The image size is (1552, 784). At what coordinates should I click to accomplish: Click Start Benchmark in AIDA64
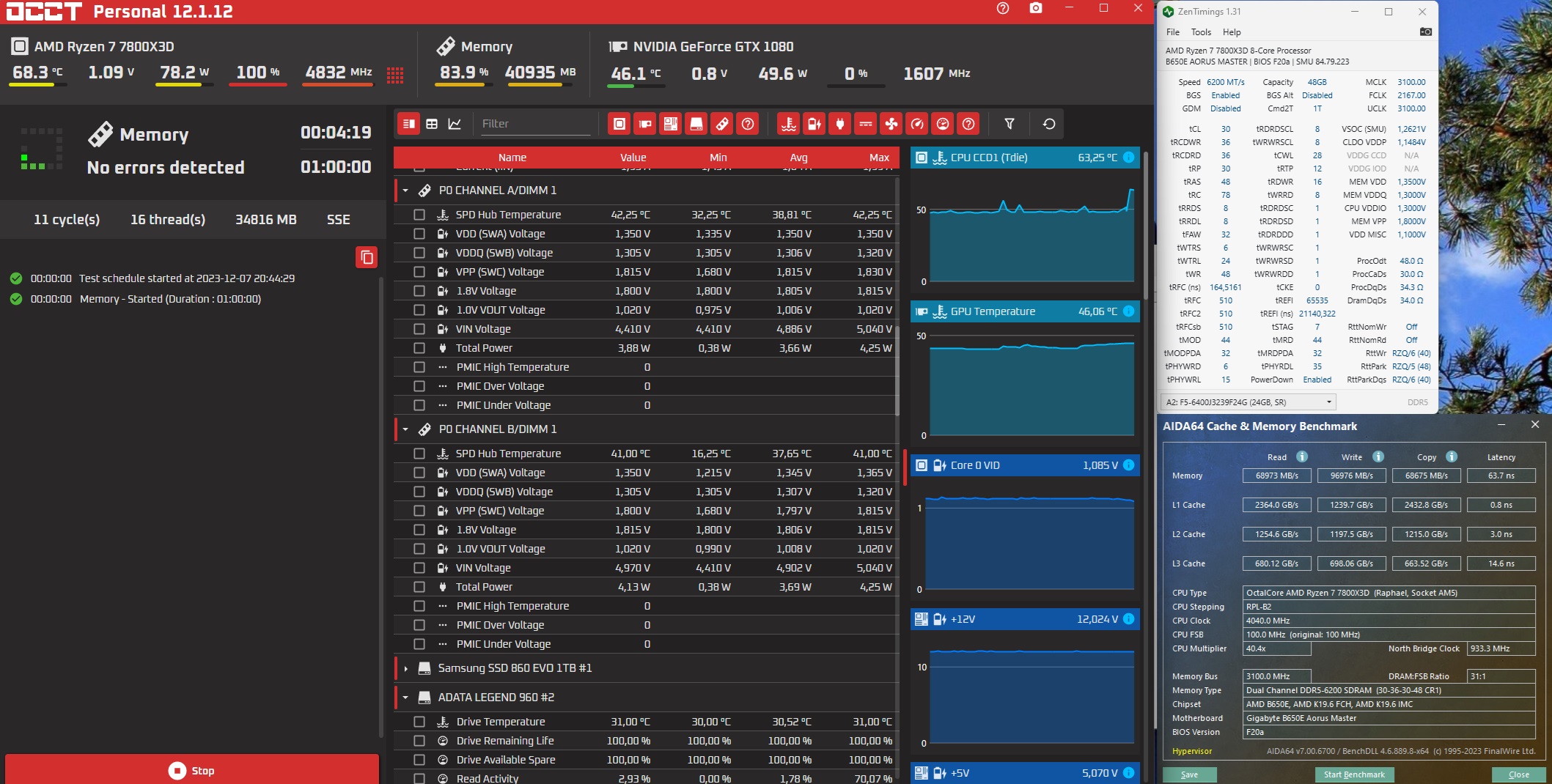tap(1354, 774)
